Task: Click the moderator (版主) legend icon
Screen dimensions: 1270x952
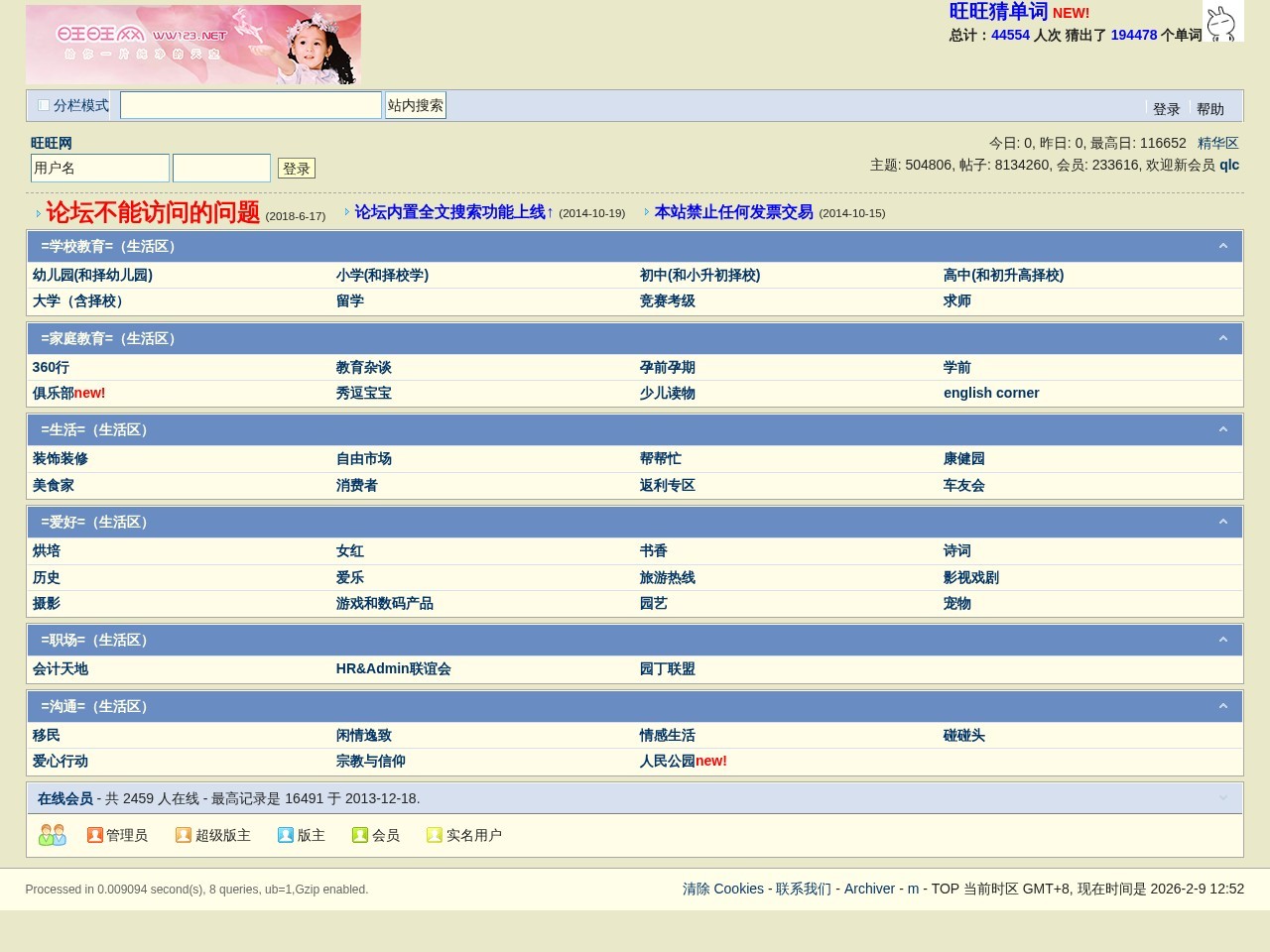Action: coord(286,835)
